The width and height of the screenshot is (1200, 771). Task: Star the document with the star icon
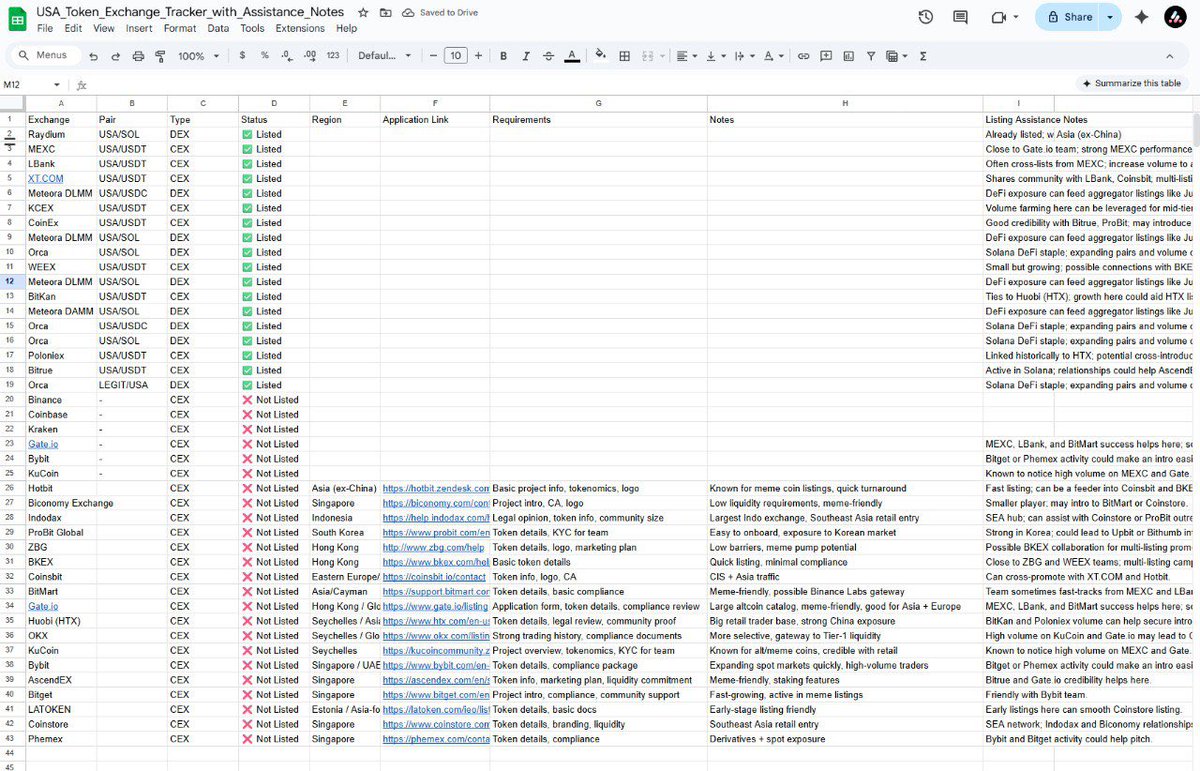point(363,13)
